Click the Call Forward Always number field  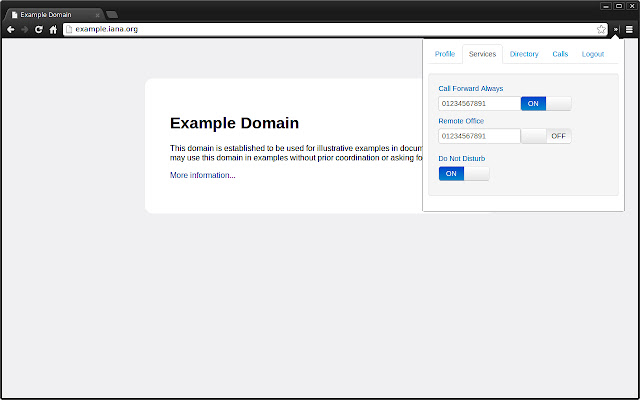coord(479,104)
